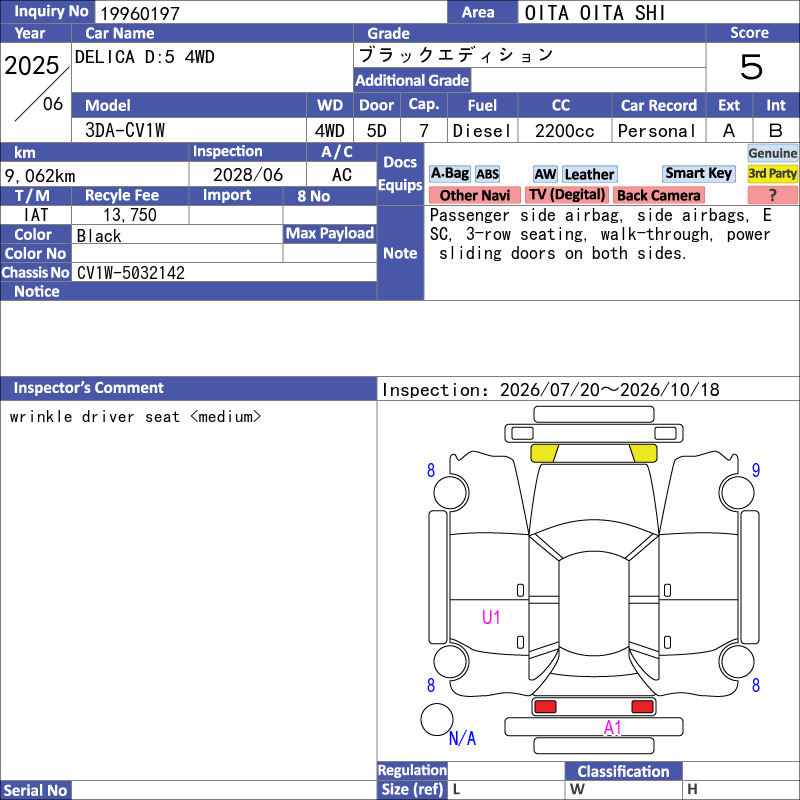
Task: Click the U1 damage marker on diagram
Action: 491,617
